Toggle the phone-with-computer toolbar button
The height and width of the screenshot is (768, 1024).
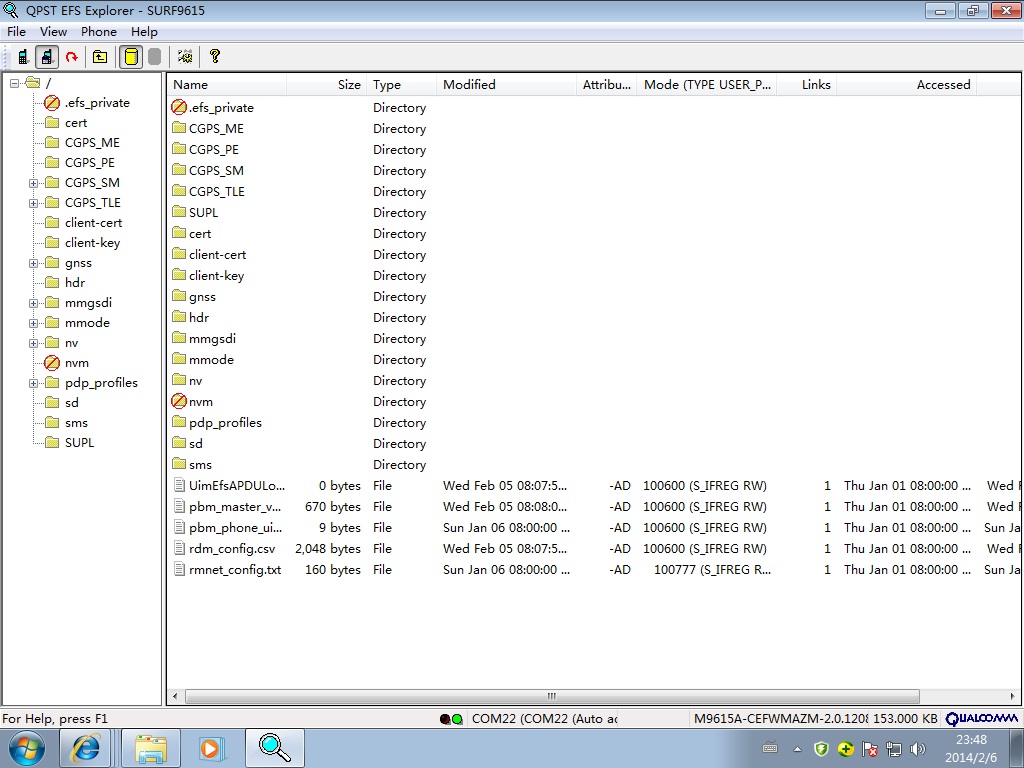click(x=46, y=57)
